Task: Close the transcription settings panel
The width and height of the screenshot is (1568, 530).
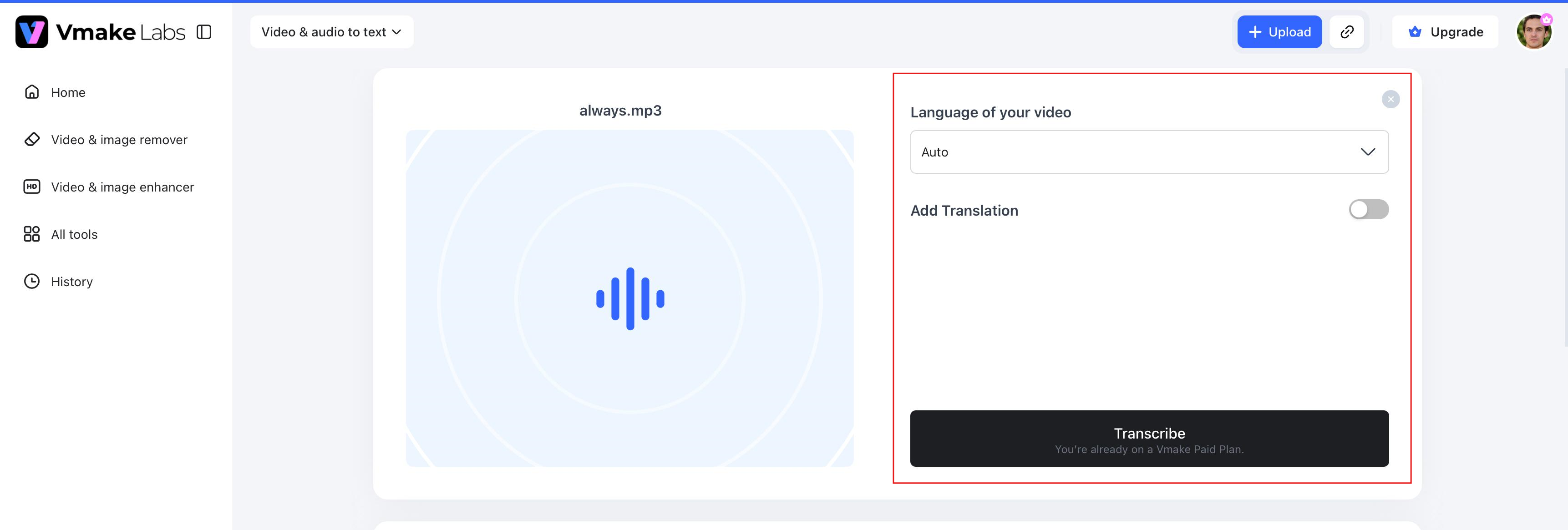Action: coord(1390,99)
